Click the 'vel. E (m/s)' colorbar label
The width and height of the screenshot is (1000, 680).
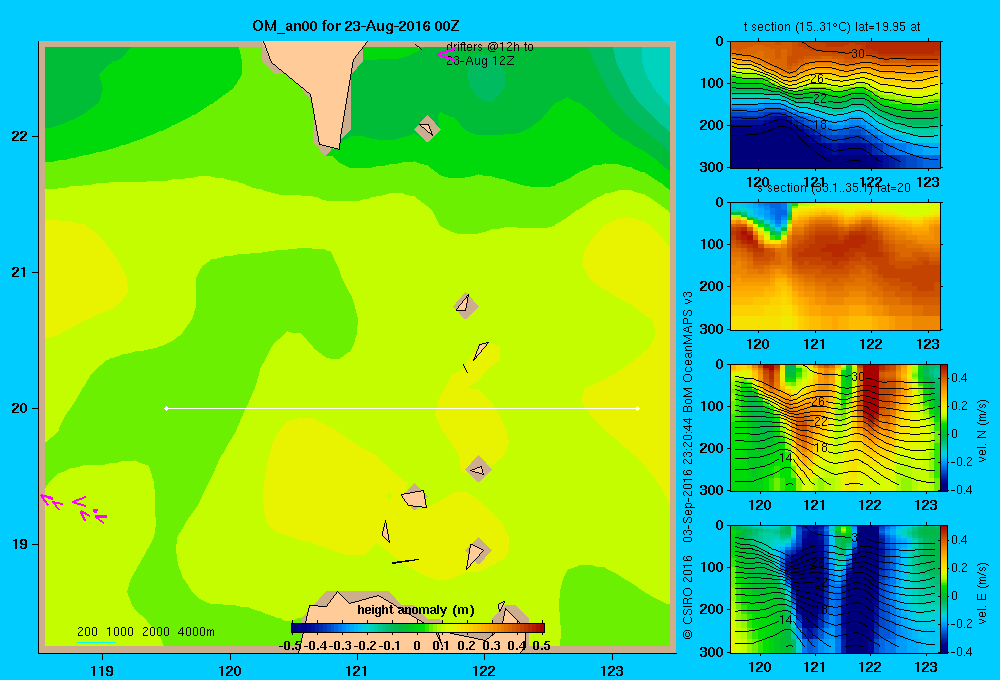point(983,593)
